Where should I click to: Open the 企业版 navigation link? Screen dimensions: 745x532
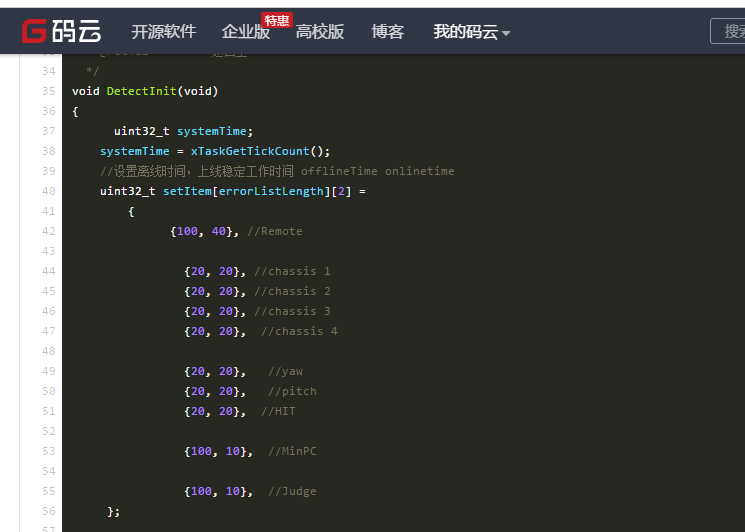point(246,32)
